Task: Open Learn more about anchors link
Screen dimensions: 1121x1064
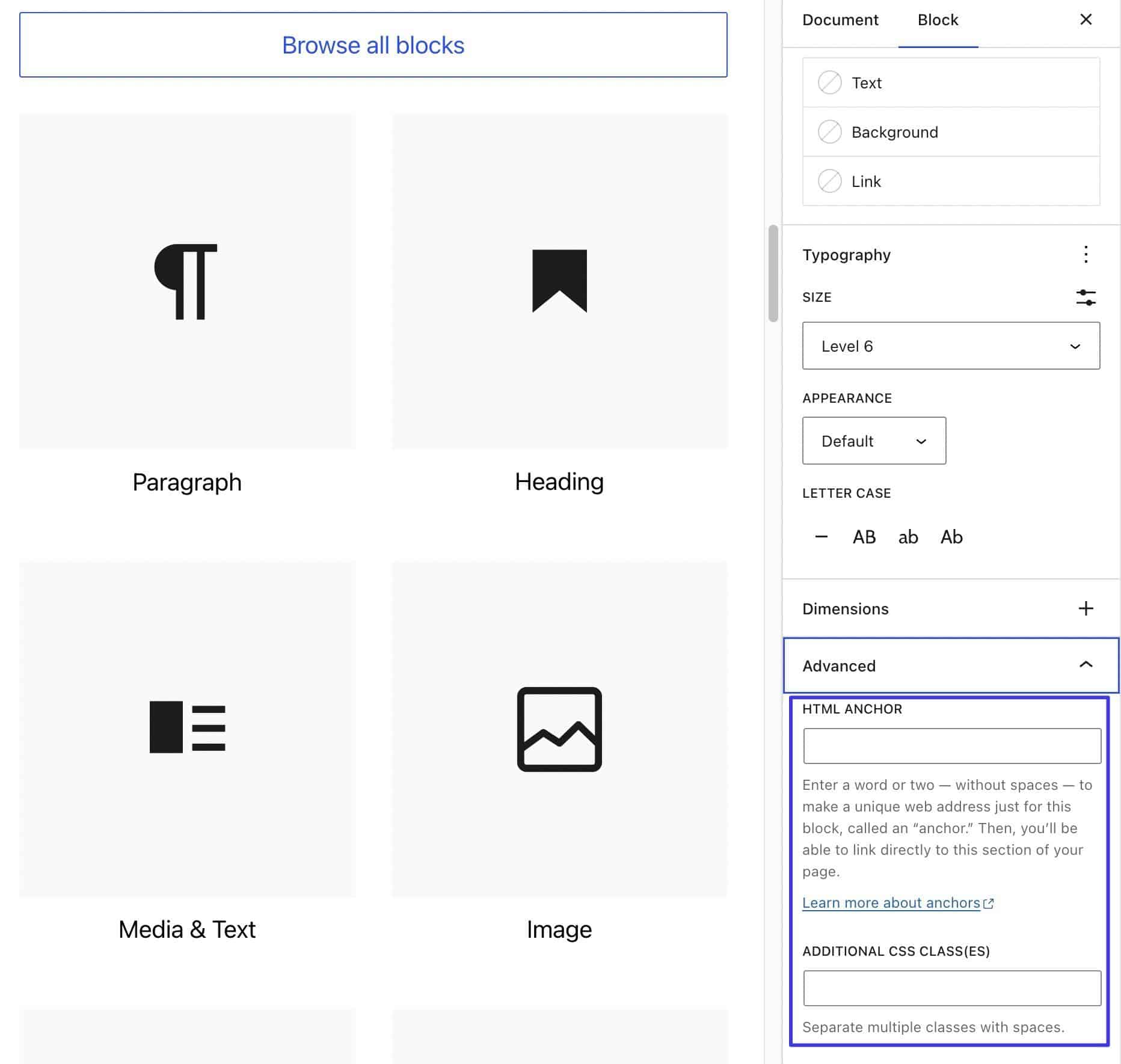Action: (x=891, y=903)
